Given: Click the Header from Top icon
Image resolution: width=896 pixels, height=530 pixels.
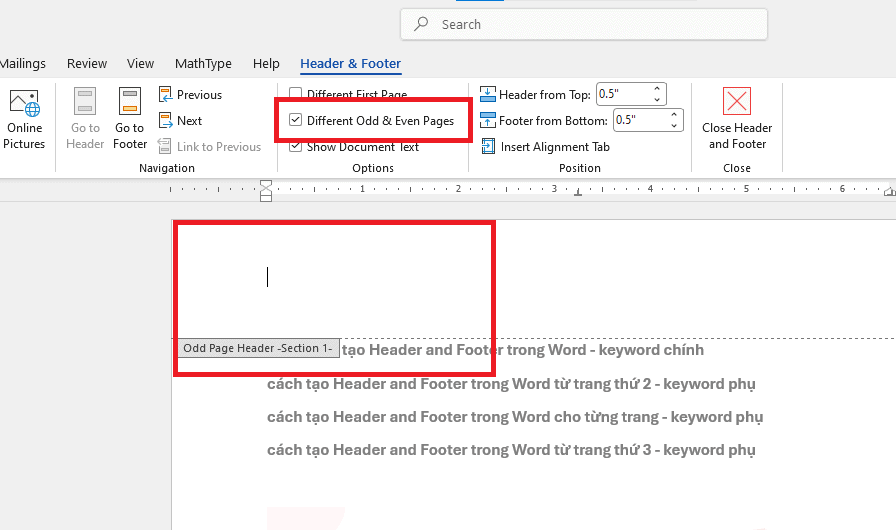Looking at the screenshot, I should [x=487, y=94].
